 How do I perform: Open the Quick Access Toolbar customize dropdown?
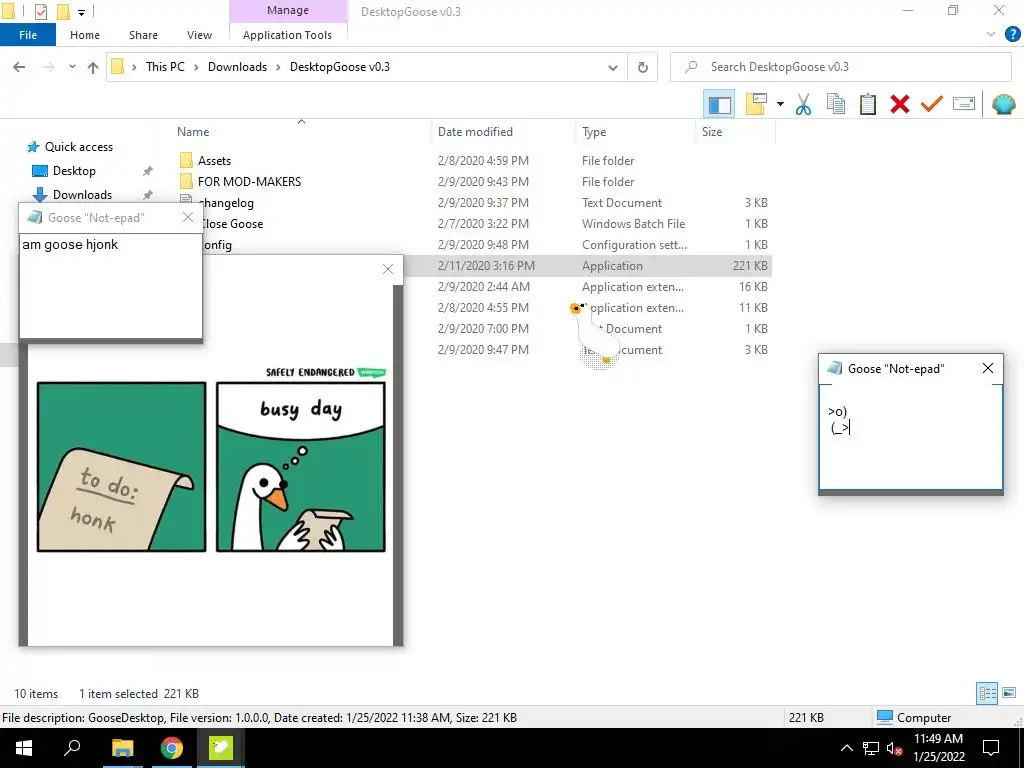(81, 12)
